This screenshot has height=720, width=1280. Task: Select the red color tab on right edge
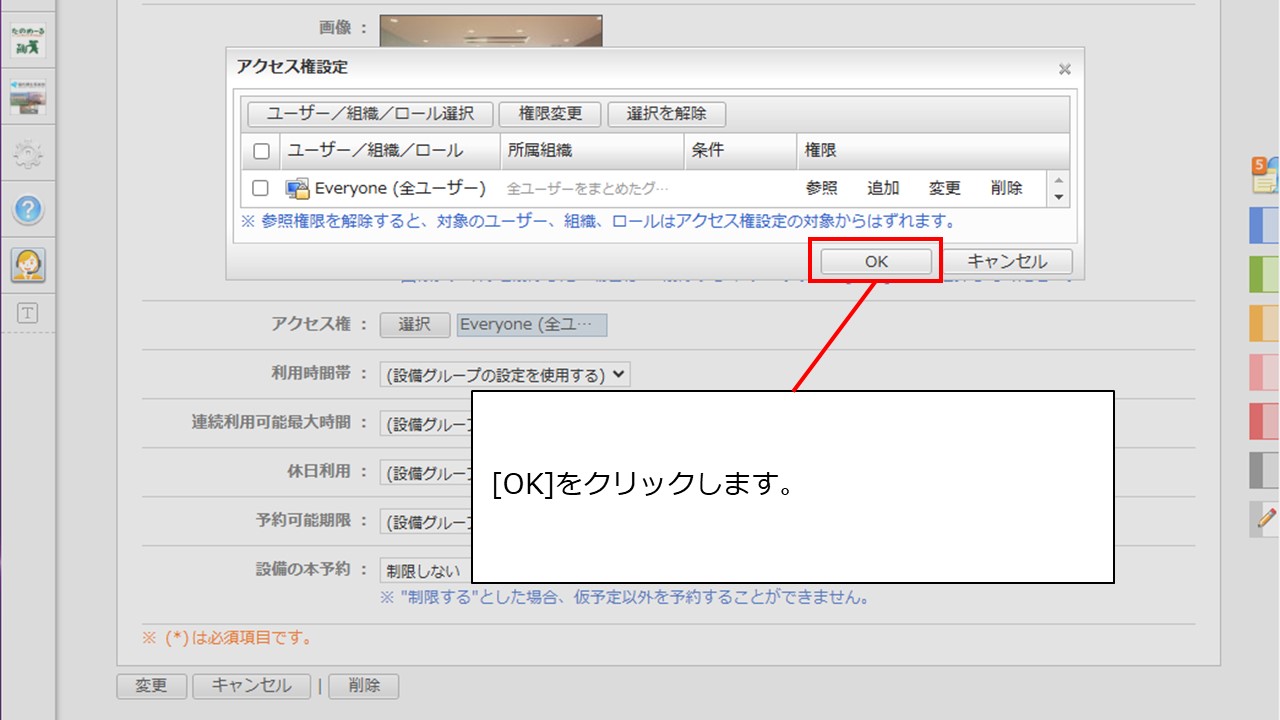click(x=1265, y=421)
